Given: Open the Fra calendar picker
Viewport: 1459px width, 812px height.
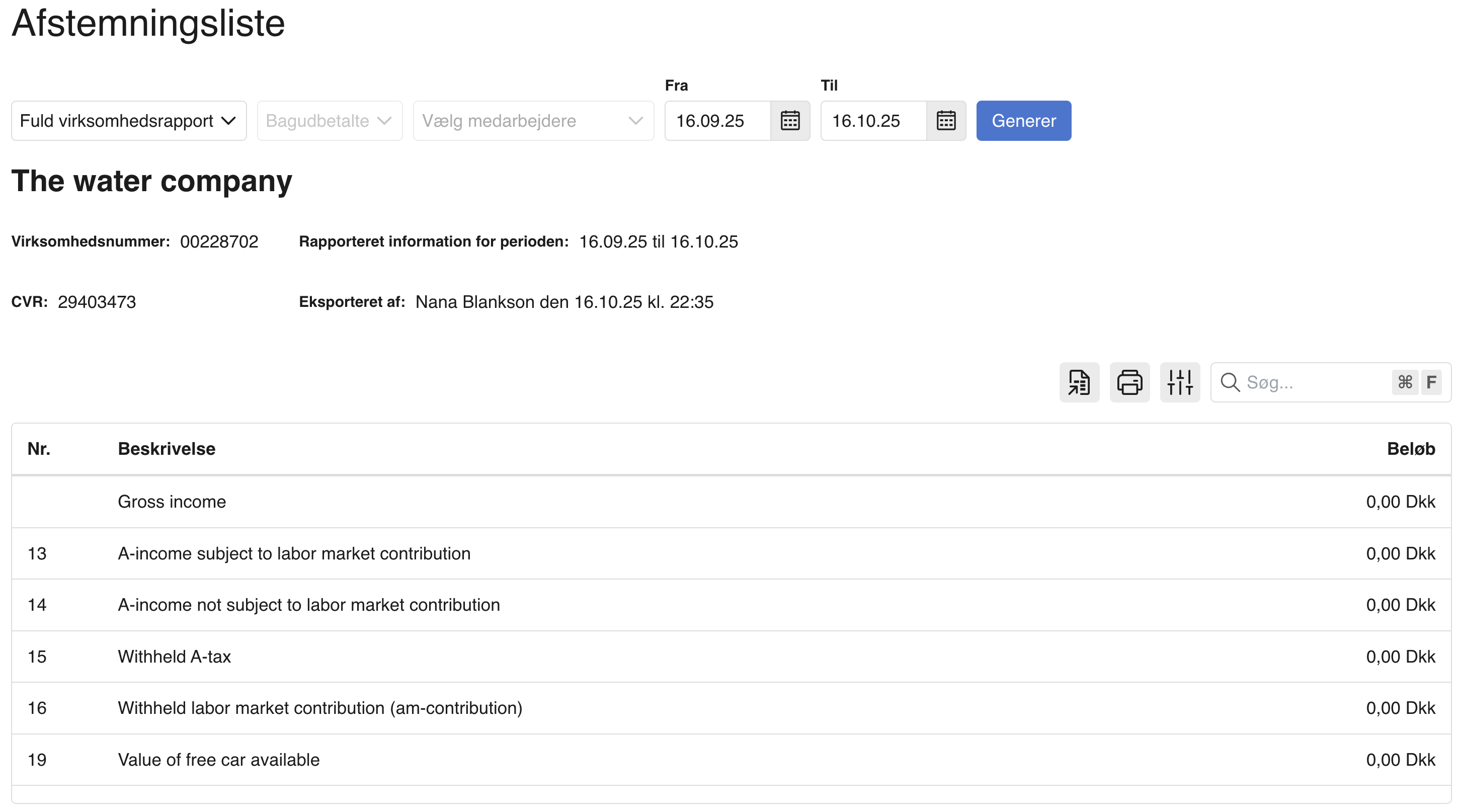Looking at the screenshot, I should coord(790,120).
